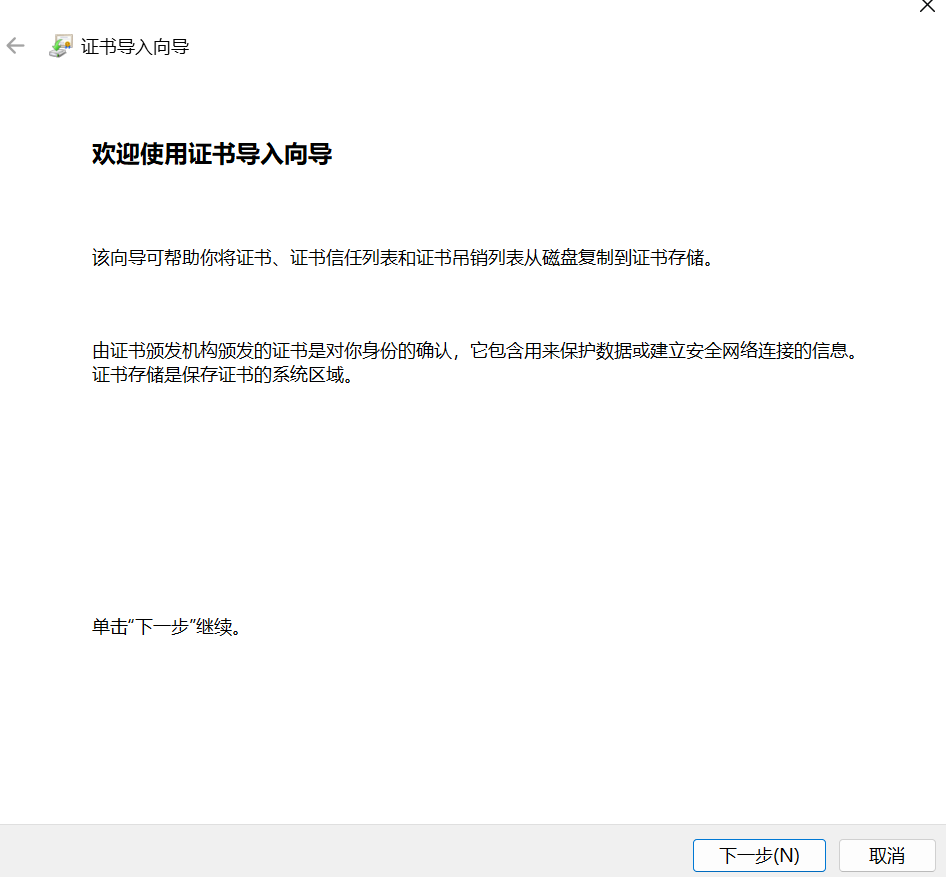This screenshot has height=877, width=946.
Task: Click the certificate wizard icon beside title
Action: click(61, 46)
